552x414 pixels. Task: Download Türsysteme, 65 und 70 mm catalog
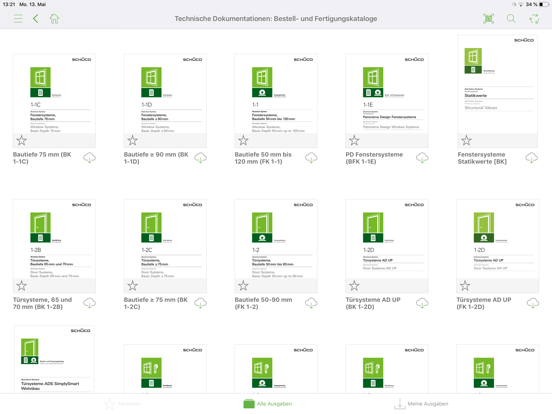point(89,303)
